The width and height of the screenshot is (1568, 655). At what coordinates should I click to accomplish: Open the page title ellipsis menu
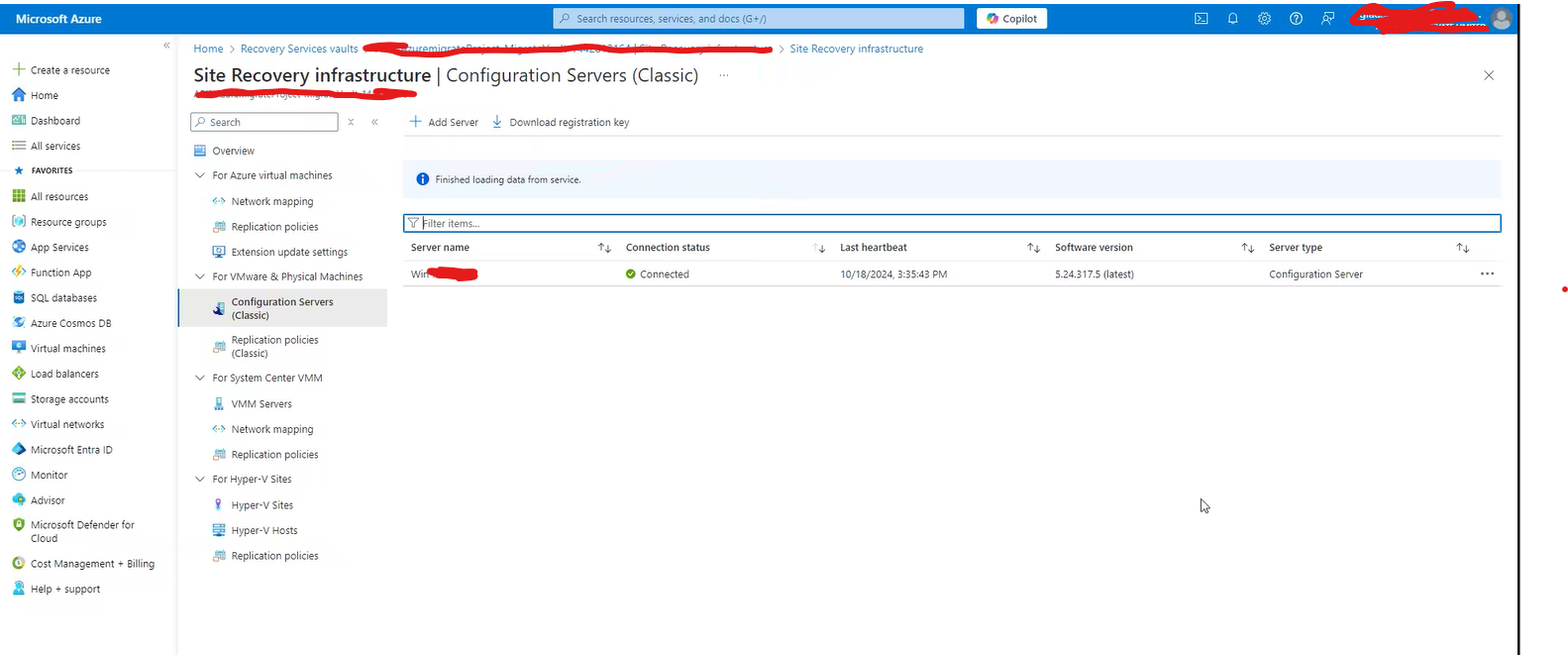pyautogui.click(x=723, y=75)
